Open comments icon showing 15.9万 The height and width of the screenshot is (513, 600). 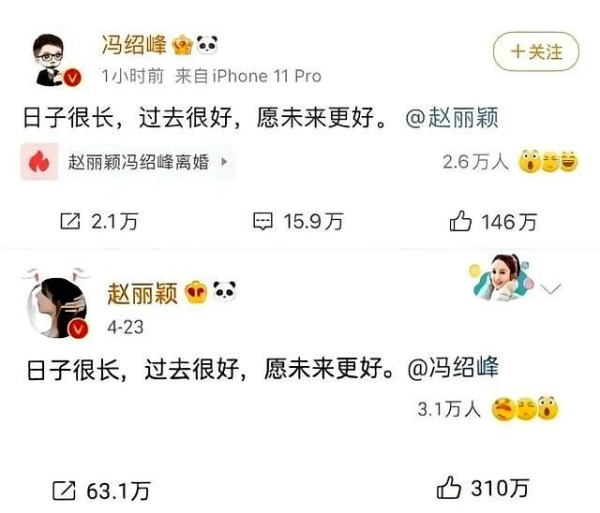pos(263,221)
